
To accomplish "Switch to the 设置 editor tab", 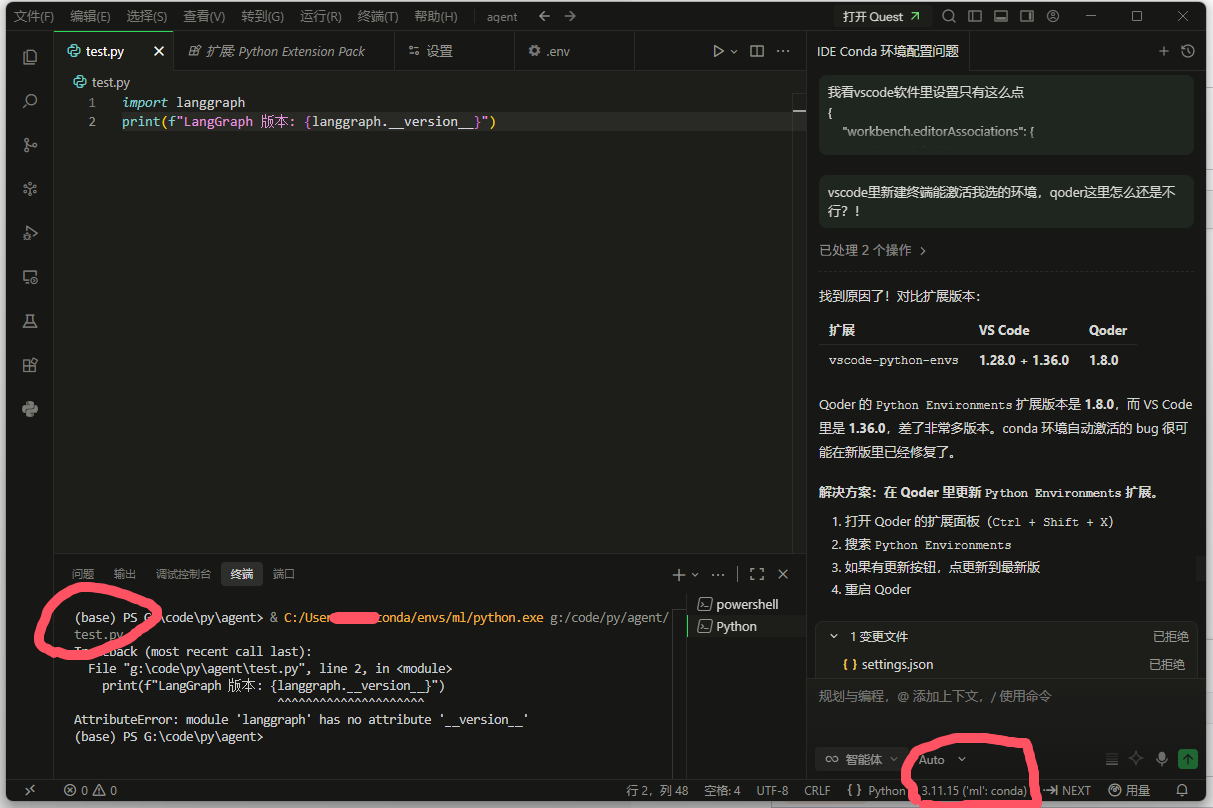I will [454, 51].
